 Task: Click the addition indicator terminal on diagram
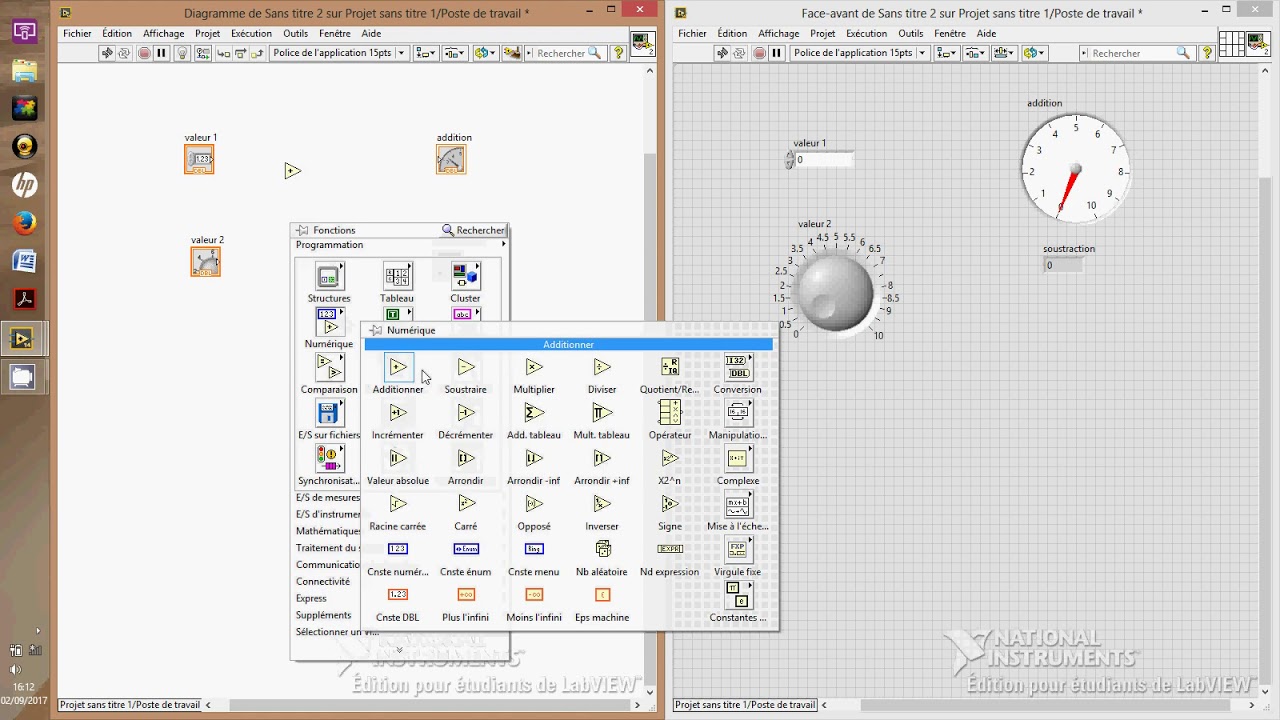pyautogui.click(x=451, y=160)
